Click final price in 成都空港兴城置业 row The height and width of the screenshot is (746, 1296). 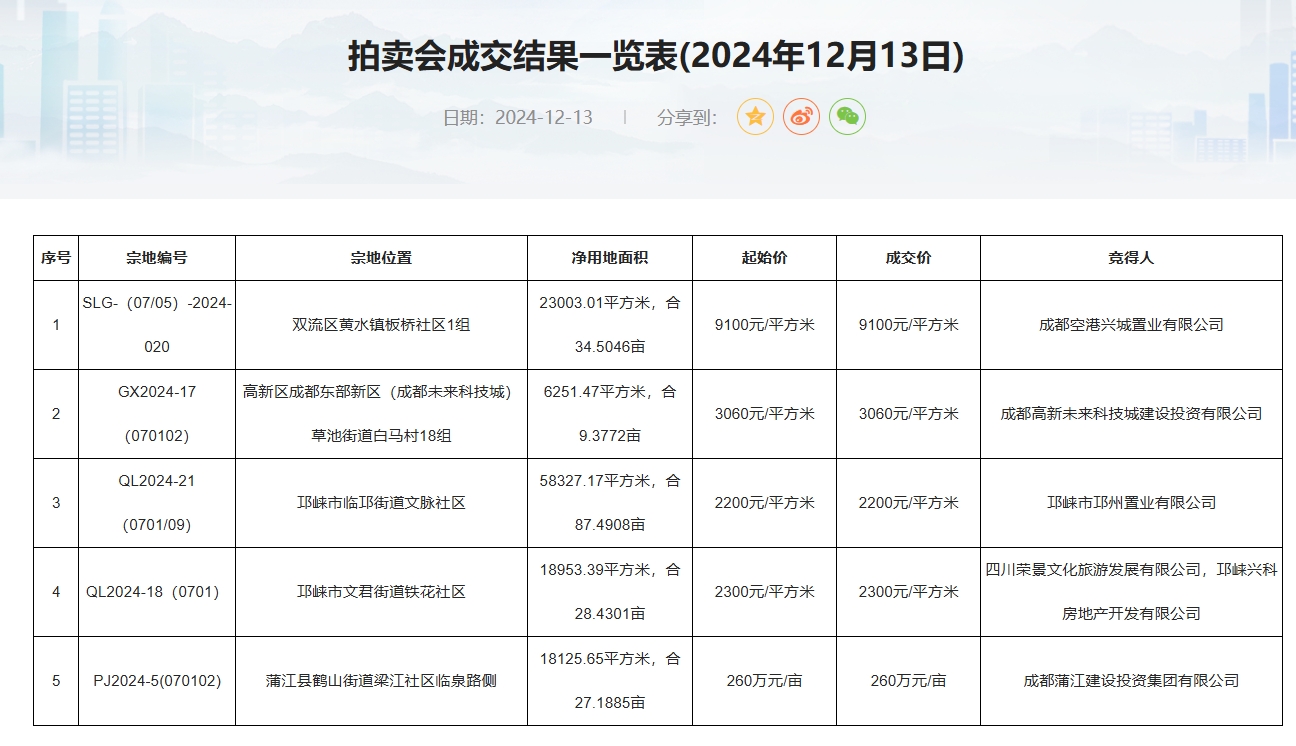[908, 325]
